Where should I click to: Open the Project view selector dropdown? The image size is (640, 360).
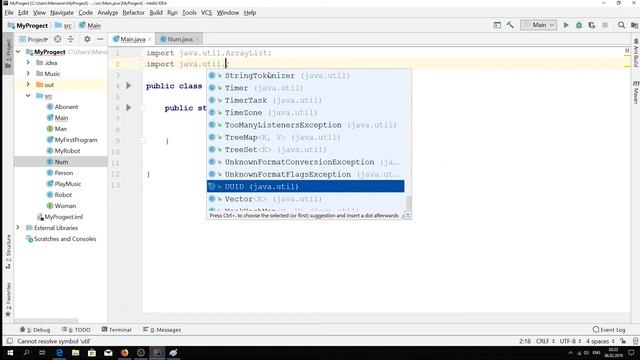(x=34, y=39)
